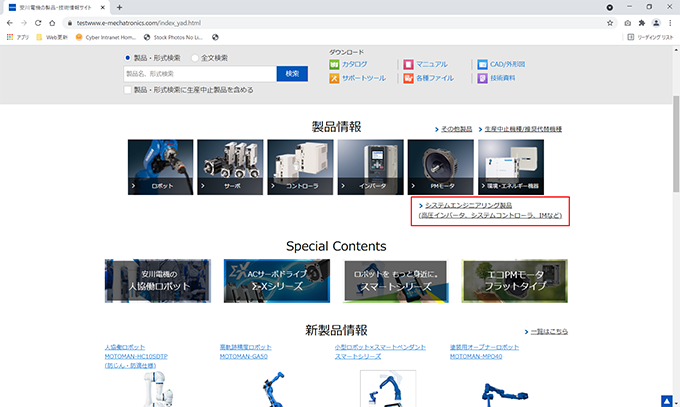Open the コントローラ product tile
680x407 pixels.
tap(300, 167)
